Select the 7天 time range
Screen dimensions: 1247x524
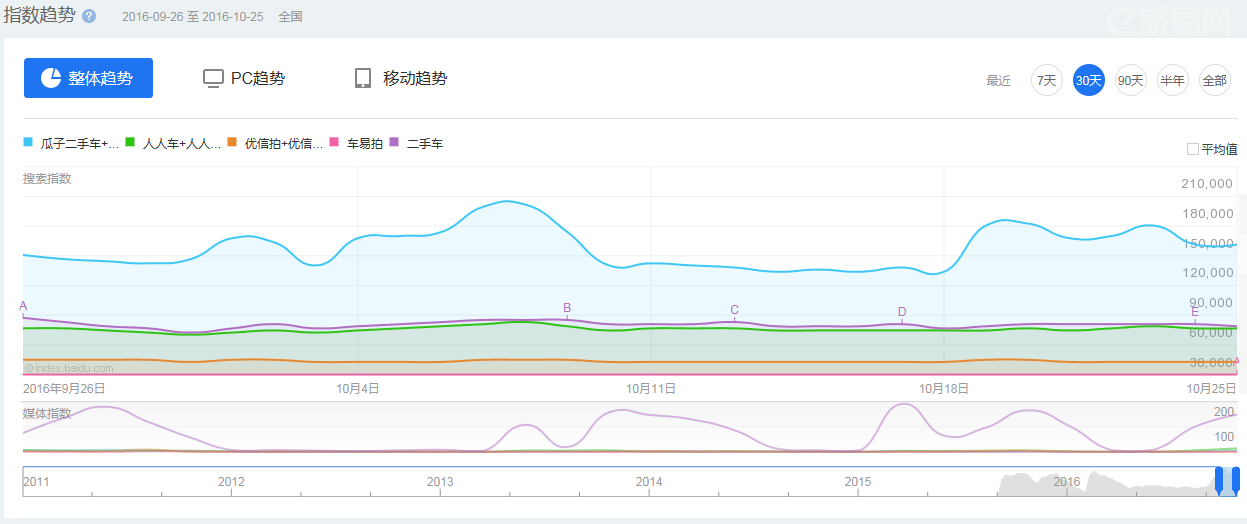1046,81
